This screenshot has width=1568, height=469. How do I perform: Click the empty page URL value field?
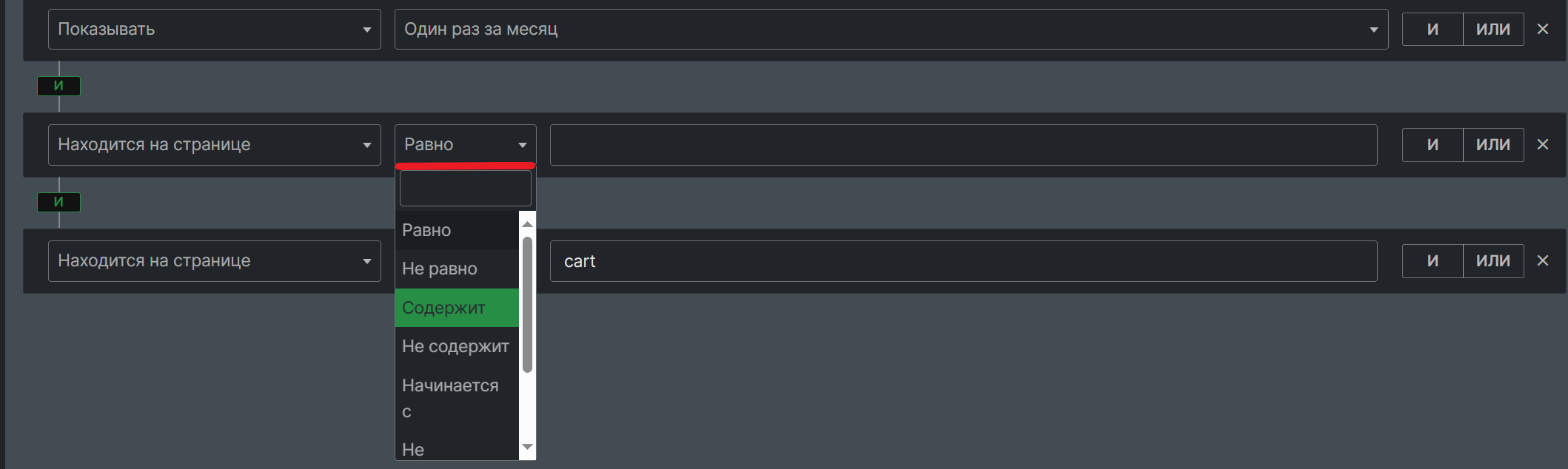[963, 145]
